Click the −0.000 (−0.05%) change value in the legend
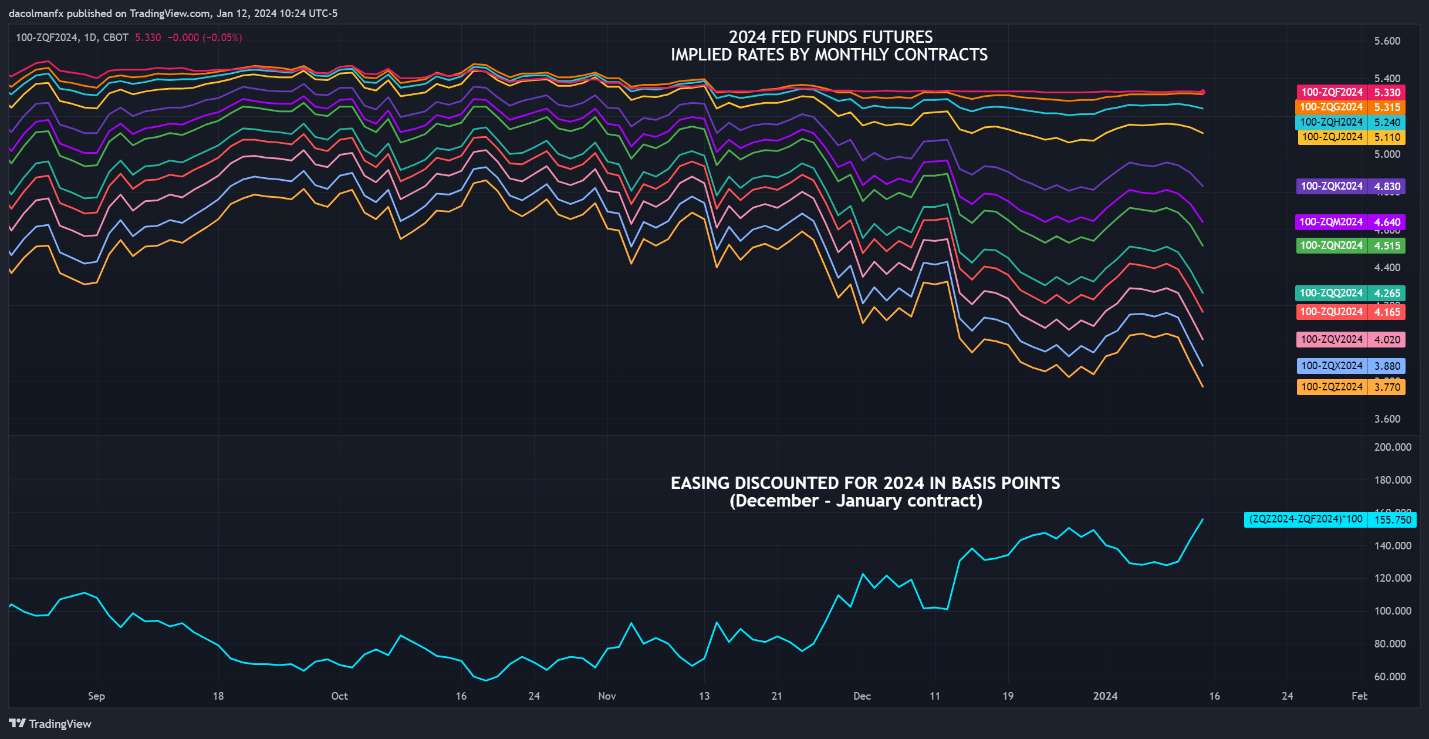Screen dimensions: 1429x739 pyautogui.click(x=205, y=37)
